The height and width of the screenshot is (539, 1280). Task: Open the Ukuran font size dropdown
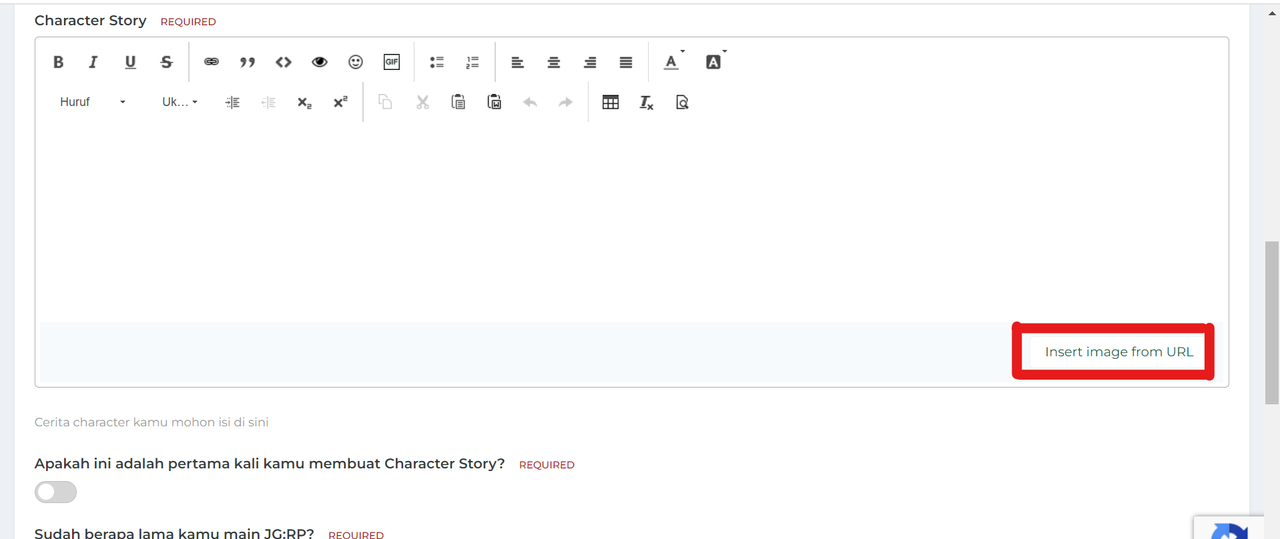pyautogui.click(x=180, y=102)
